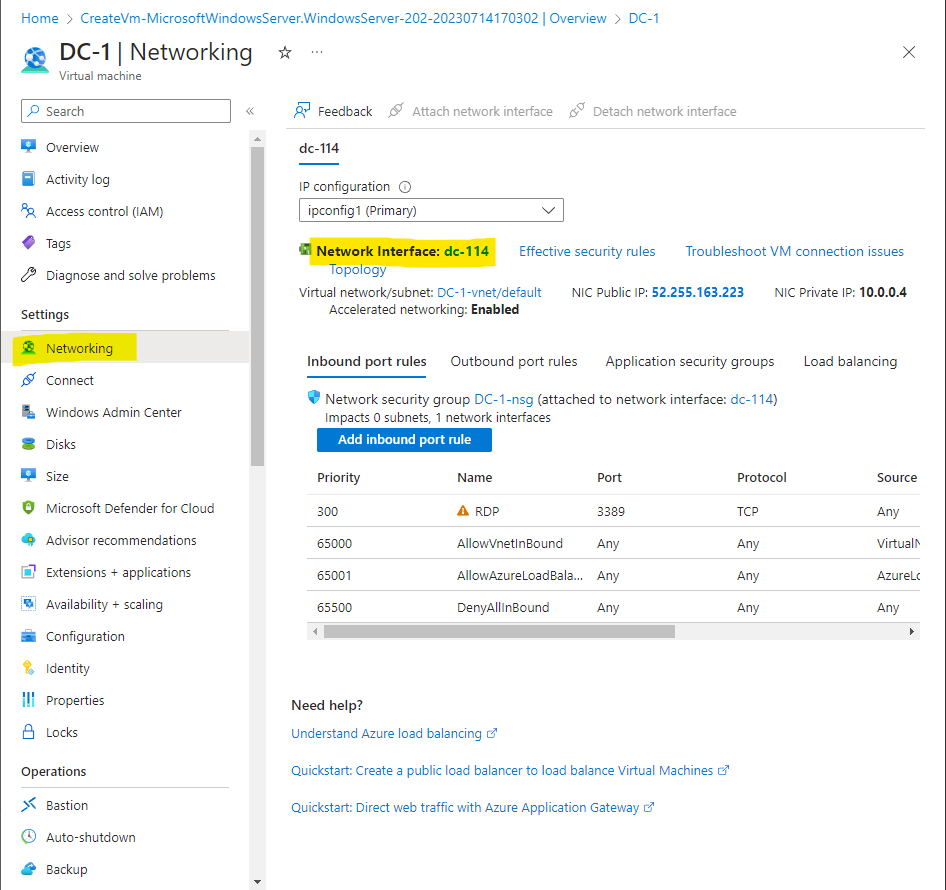This screenshot has height=890, width=946.
Task: Click the RDP rule warning triangle icon
Action: pyautogui.click(x=463, y=510)
